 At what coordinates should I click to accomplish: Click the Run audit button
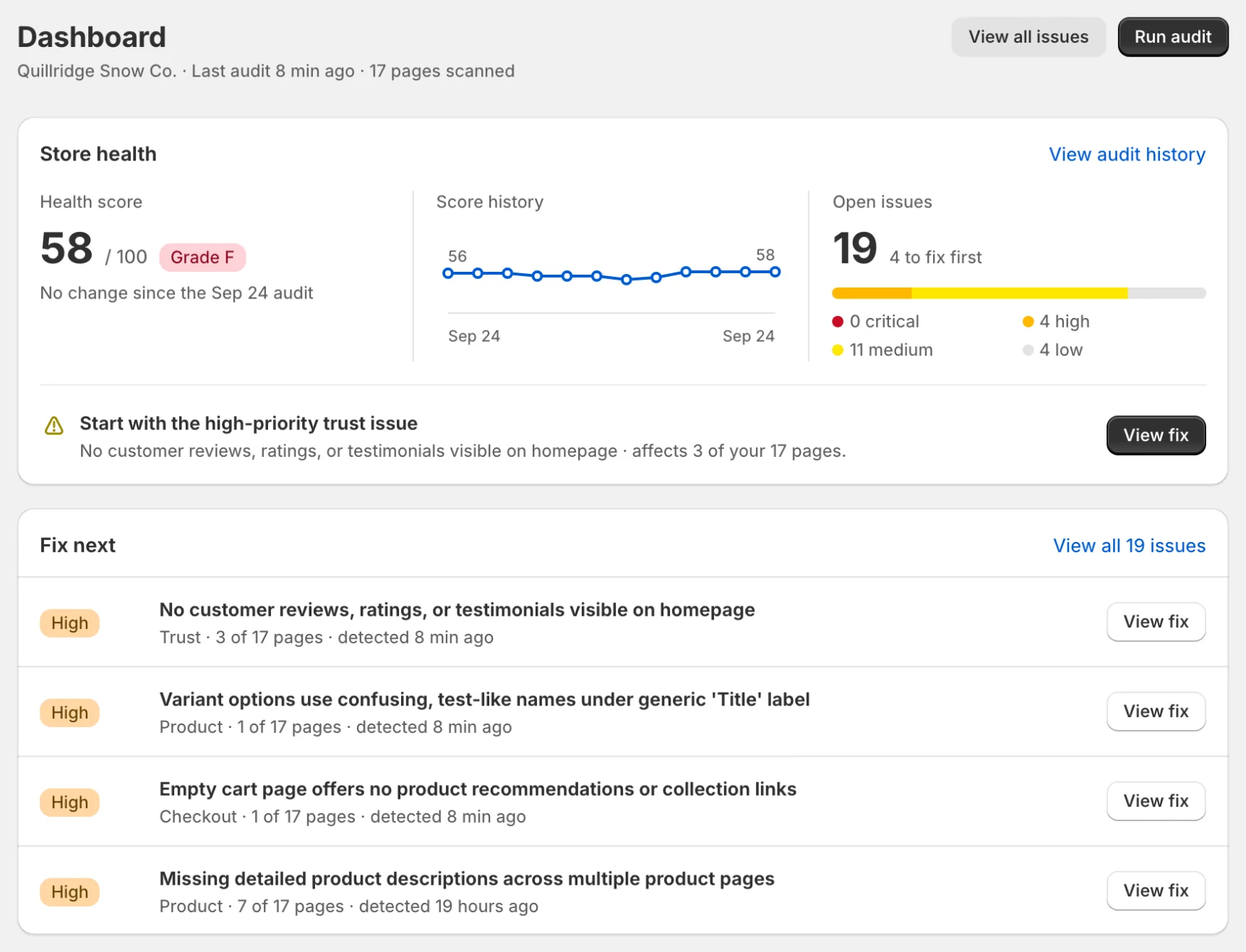pos(1172,37)
